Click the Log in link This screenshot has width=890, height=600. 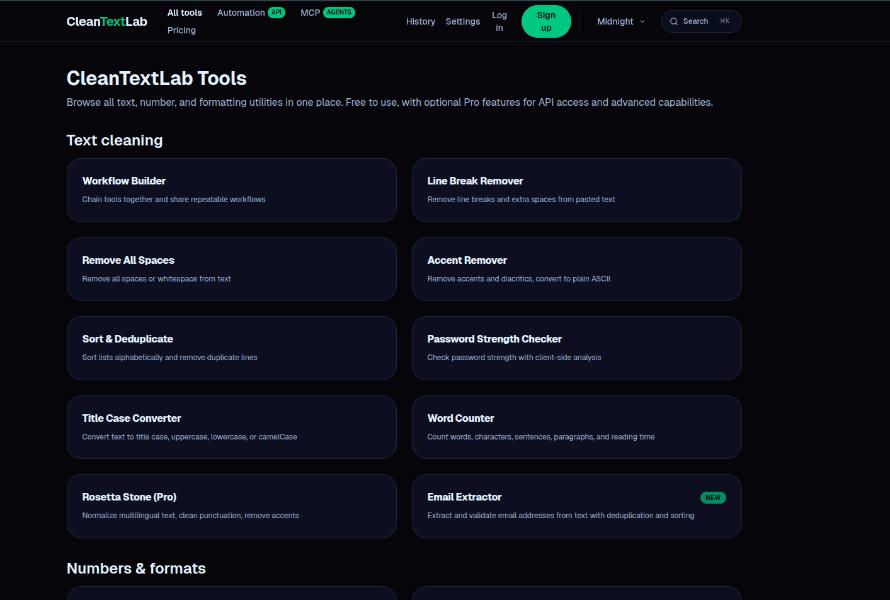[499, 20]
